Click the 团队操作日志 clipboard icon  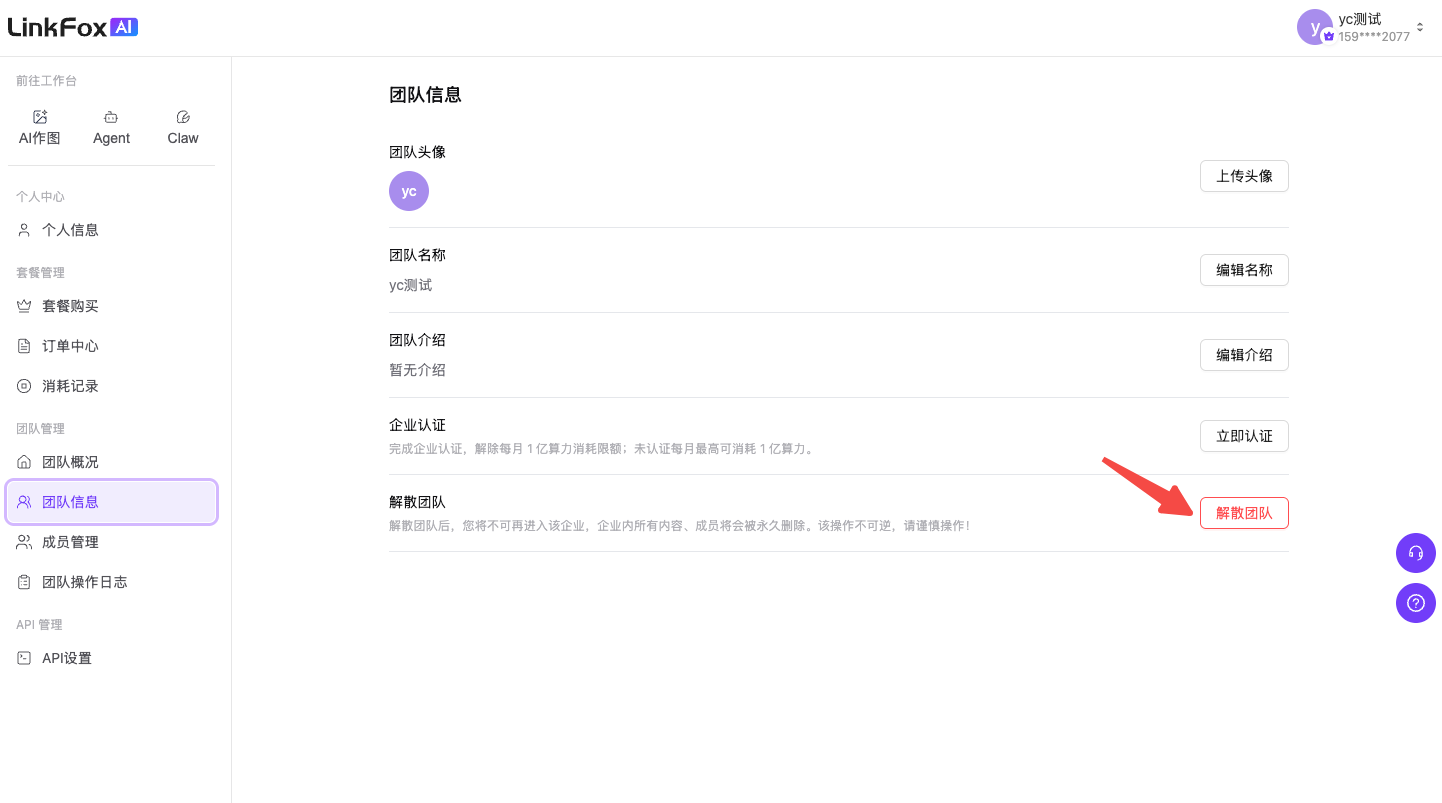pyautogui.click(x=25, y=582)
